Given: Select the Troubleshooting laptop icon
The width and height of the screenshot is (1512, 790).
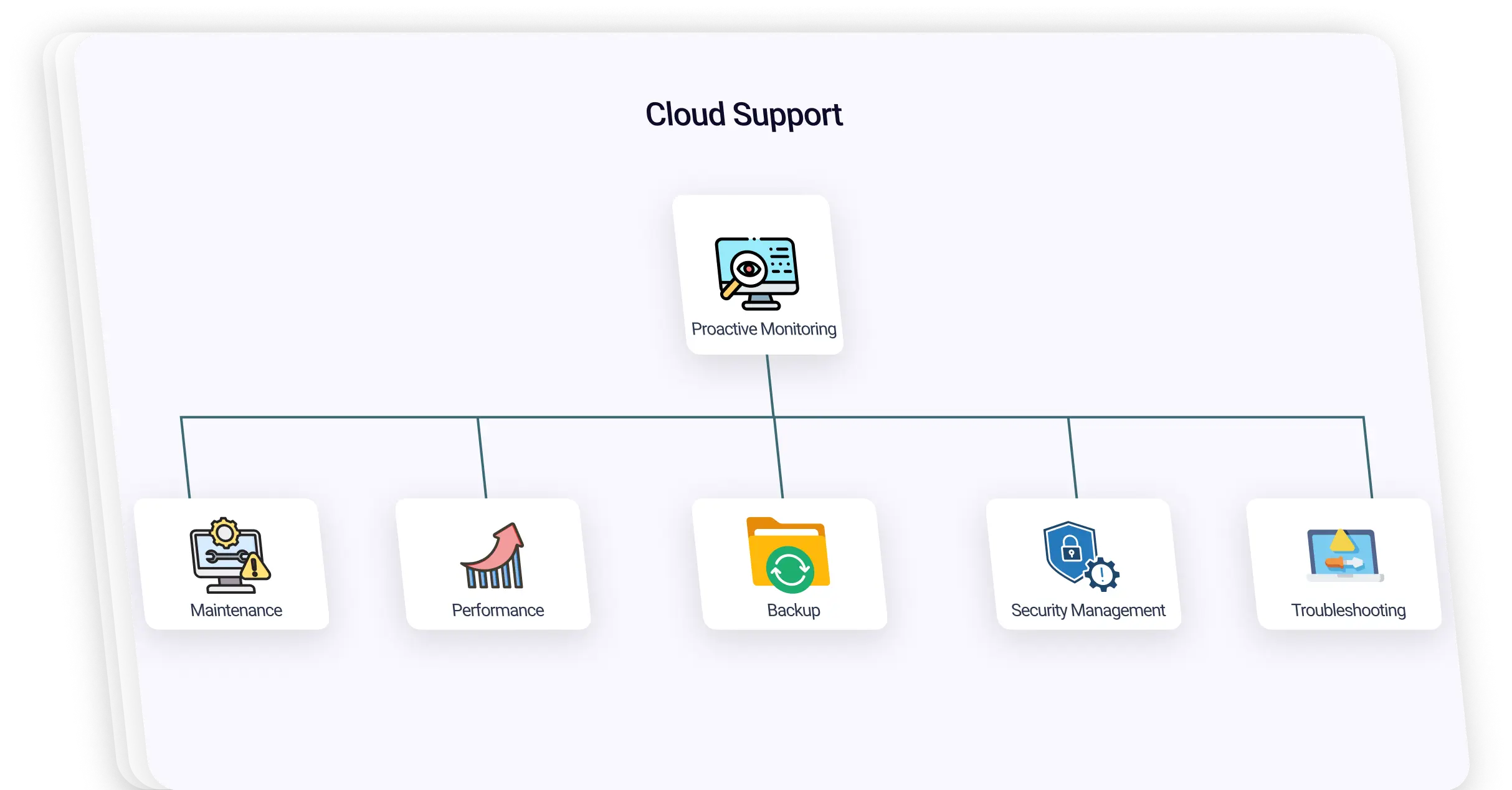Looking at the screenshot, I should (1345, 556).
